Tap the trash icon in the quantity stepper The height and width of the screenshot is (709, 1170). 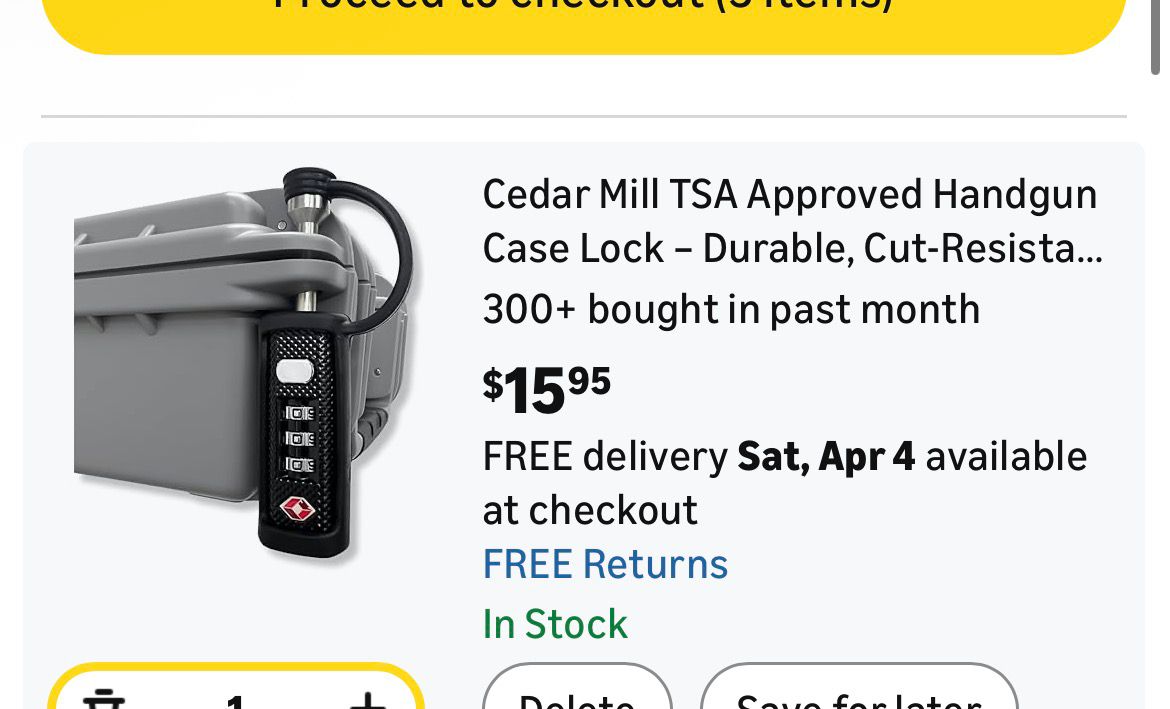tap(103, 700)
